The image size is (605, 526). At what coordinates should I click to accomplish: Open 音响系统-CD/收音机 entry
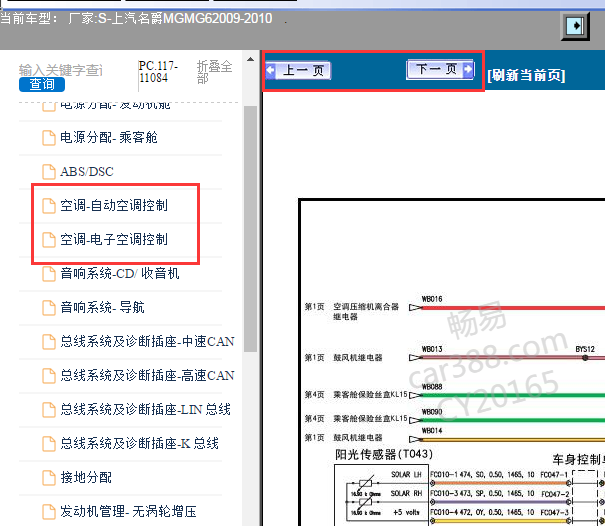[x=120, y=274]
